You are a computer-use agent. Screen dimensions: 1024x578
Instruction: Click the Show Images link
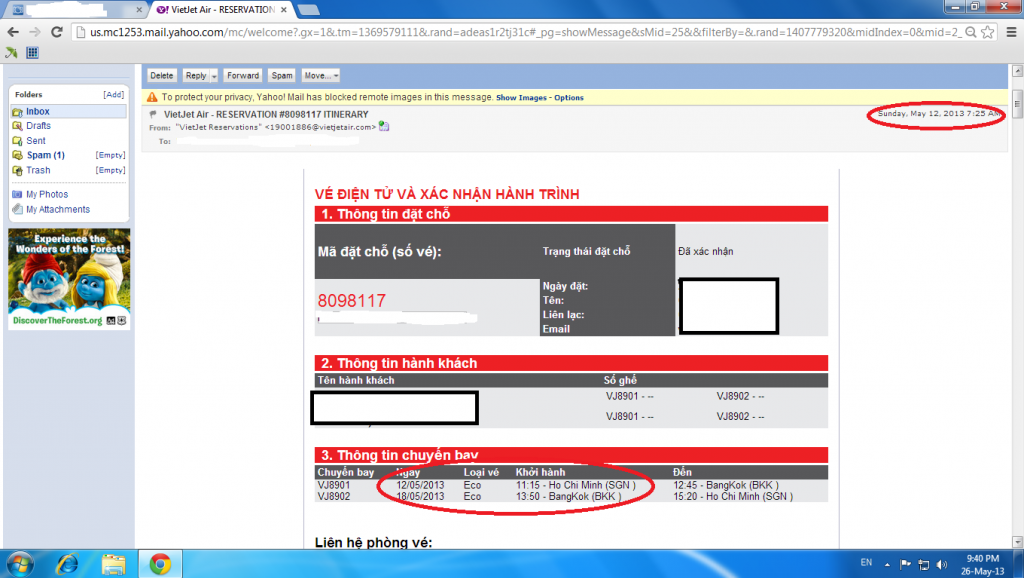click(521, 98)
